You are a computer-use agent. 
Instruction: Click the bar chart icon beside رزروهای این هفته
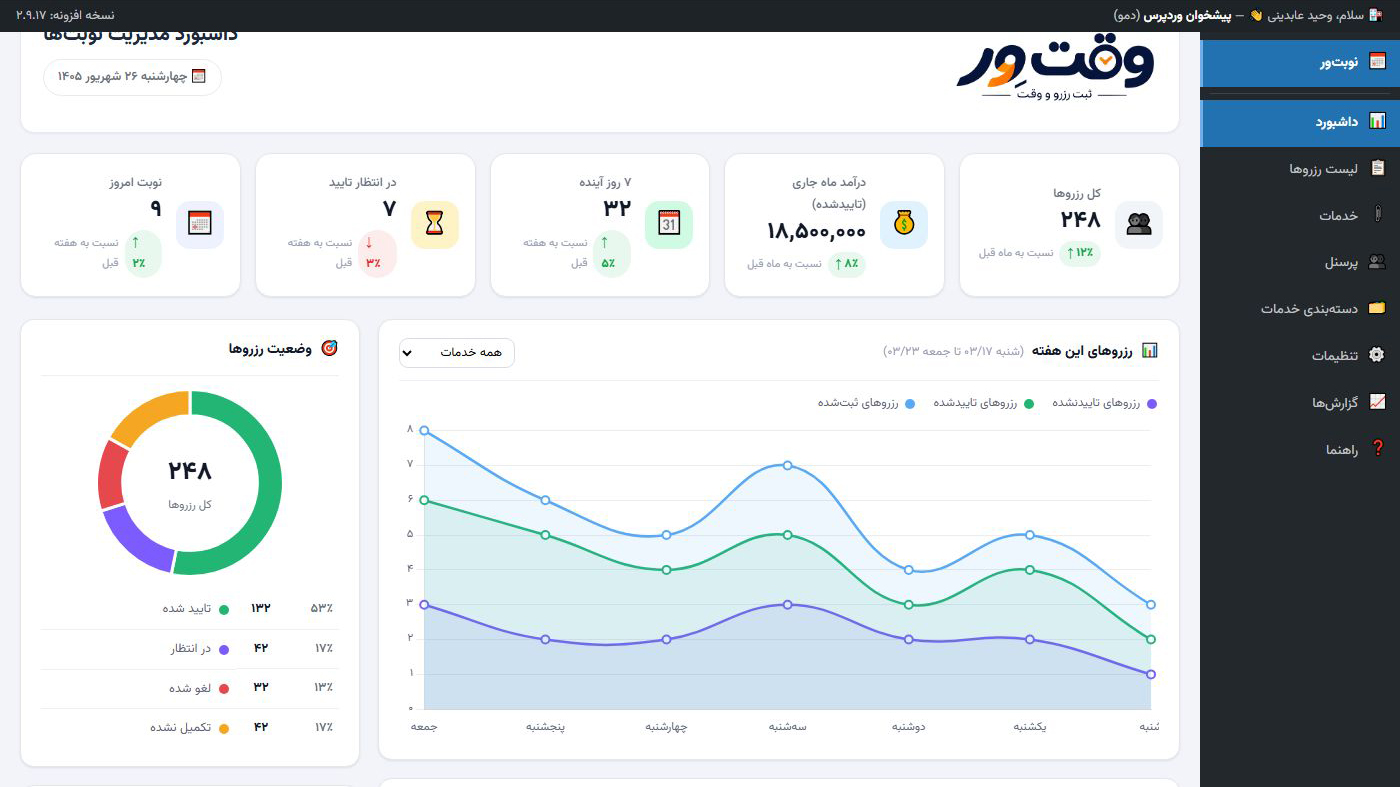click(x=1150, y=350)
